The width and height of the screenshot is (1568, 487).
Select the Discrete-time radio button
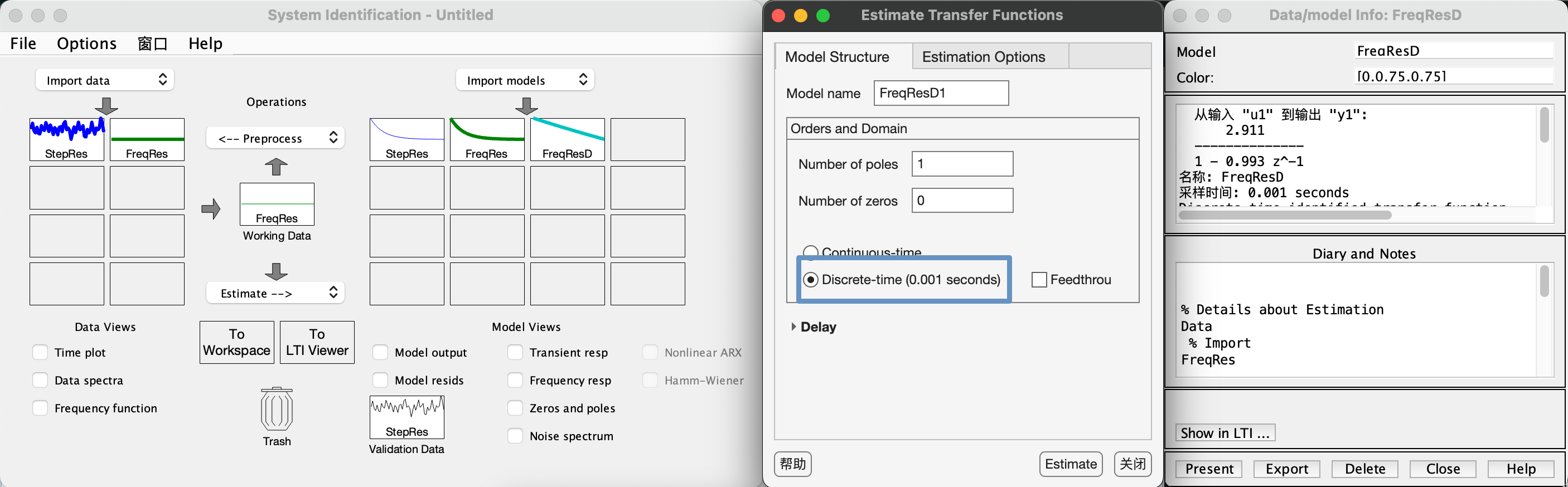(x=811, y=280)
